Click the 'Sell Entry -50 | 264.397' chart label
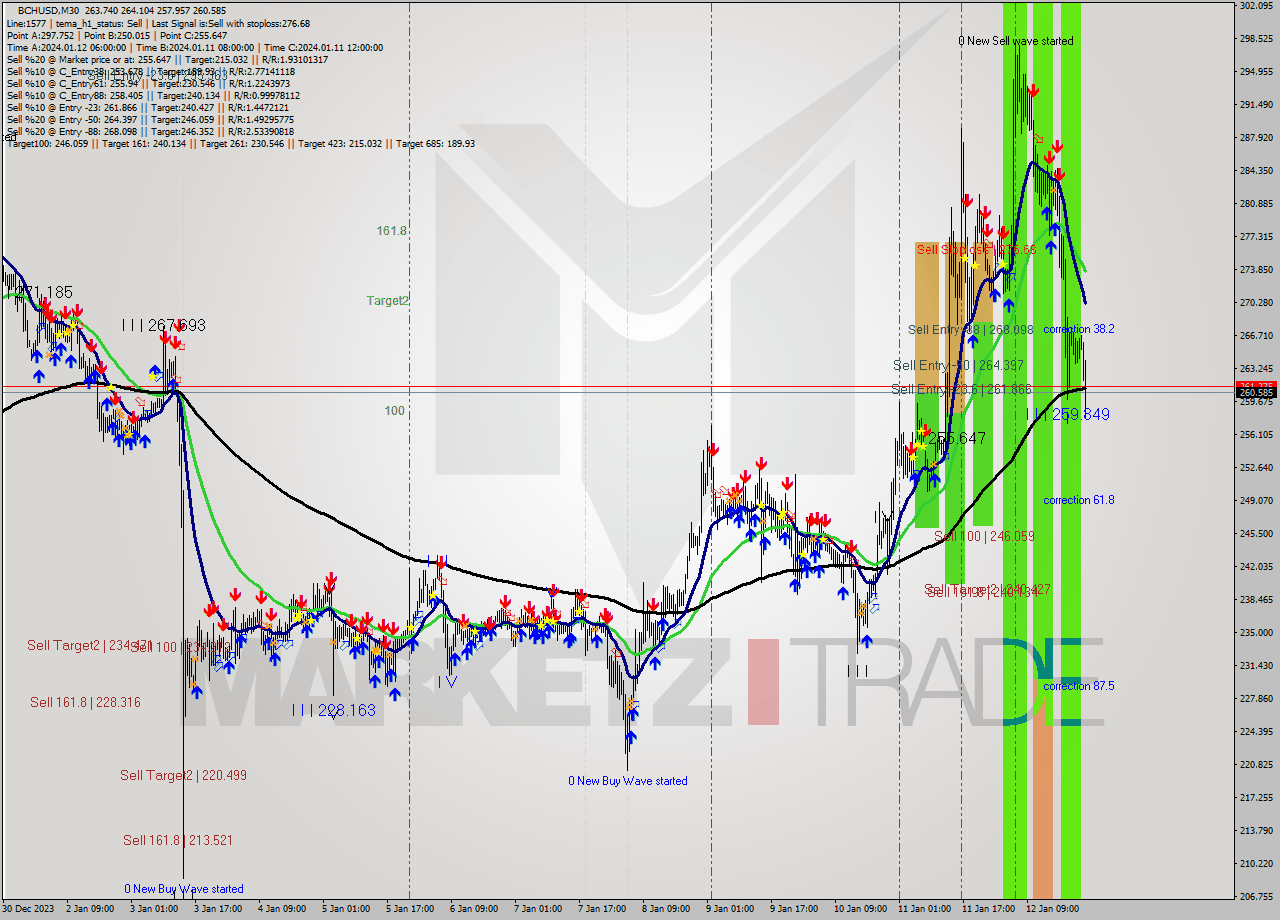The image size is (1280, 920). (x=958, y=365)
